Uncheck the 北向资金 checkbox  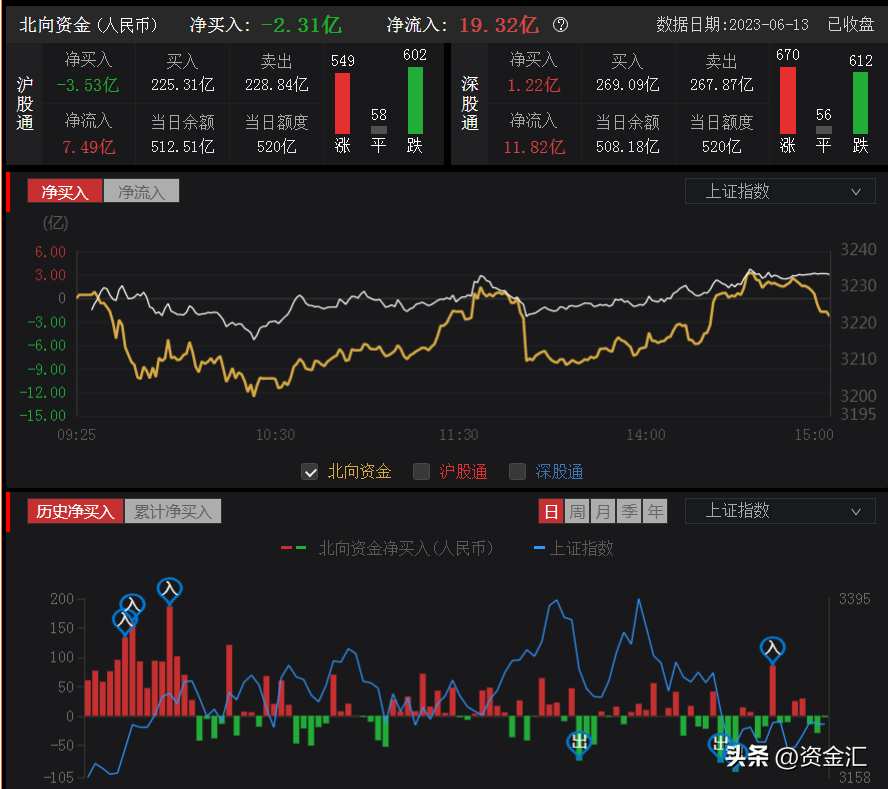pos(309,472)
